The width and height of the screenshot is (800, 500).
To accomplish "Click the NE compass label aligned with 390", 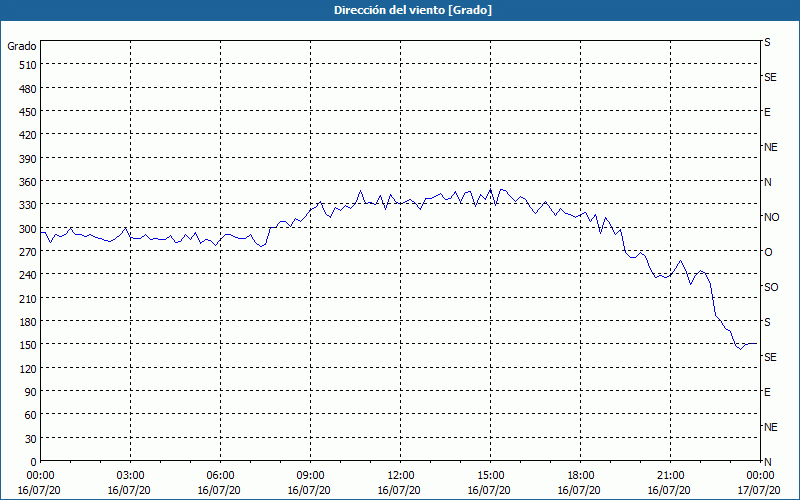I will [770, 147].
